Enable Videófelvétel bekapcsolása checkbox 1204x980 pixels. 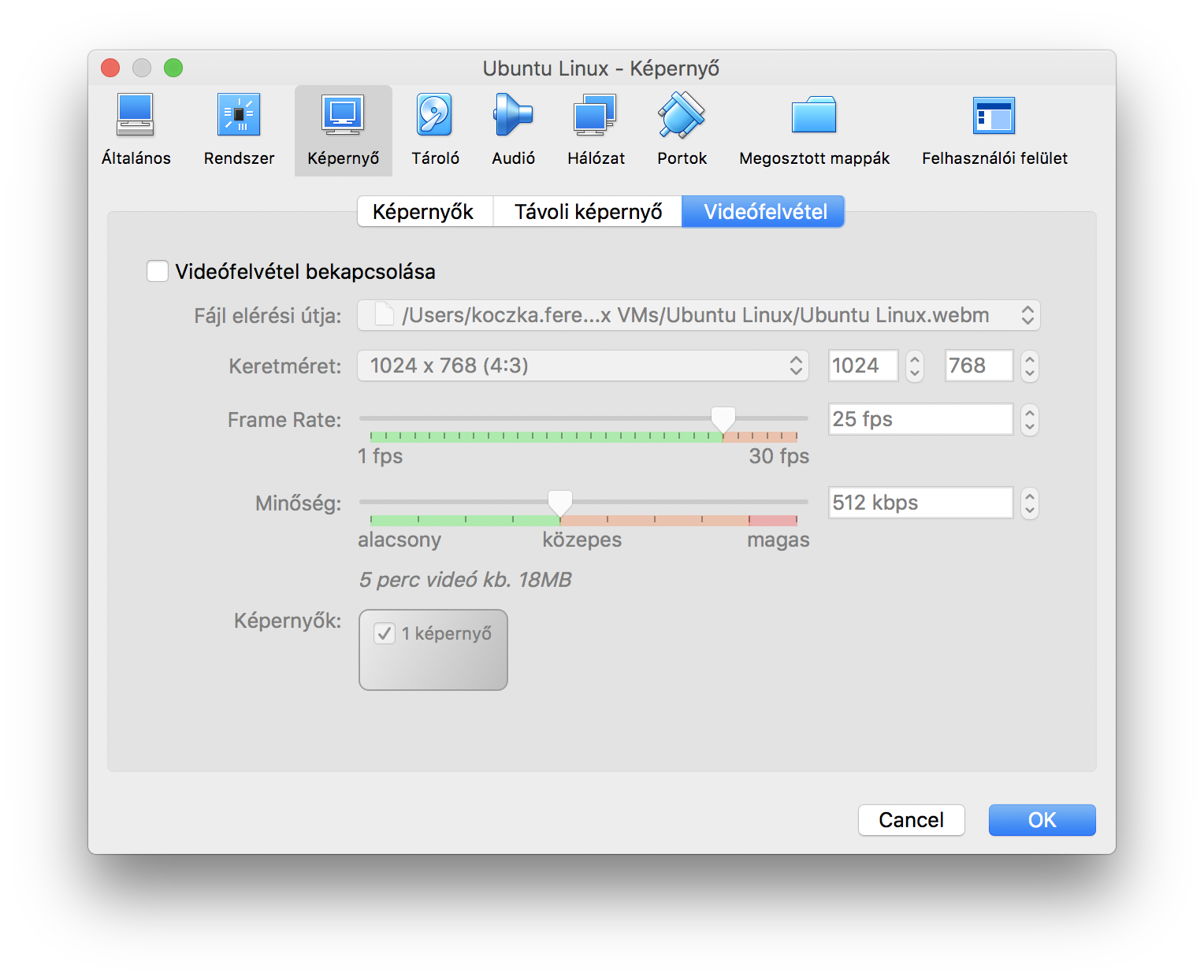point(158,271)
